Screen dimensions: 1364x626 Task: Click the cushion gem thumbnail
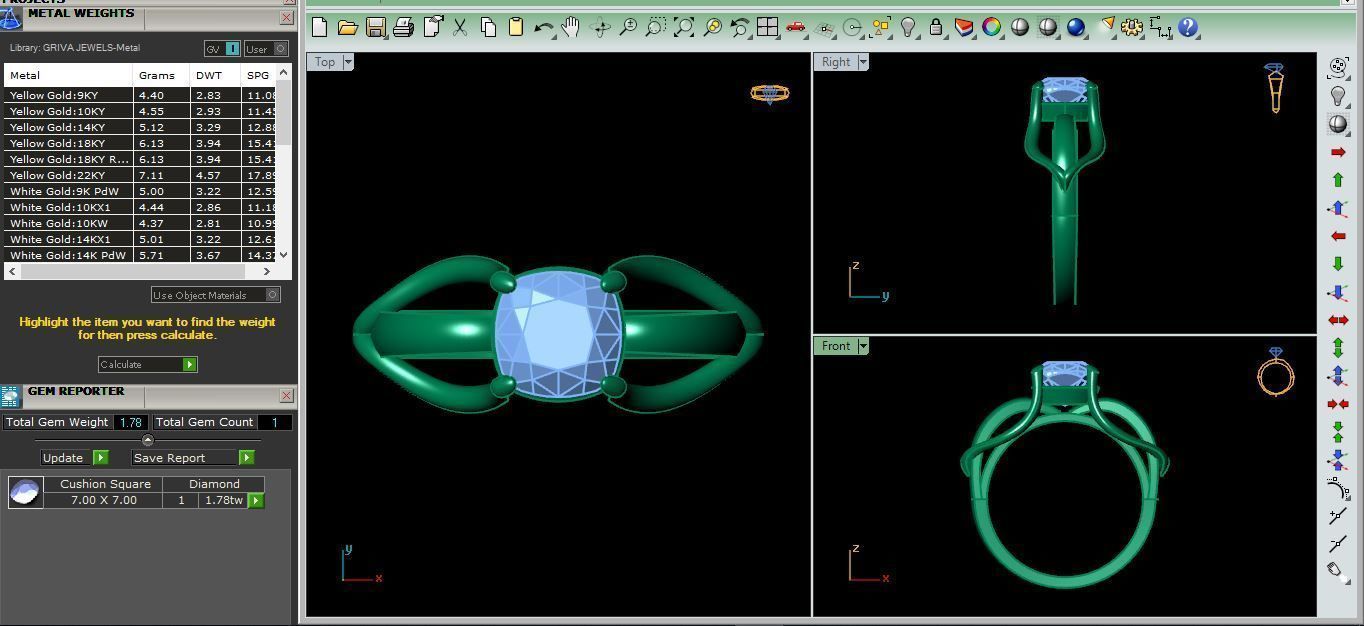tap(25, 492)
